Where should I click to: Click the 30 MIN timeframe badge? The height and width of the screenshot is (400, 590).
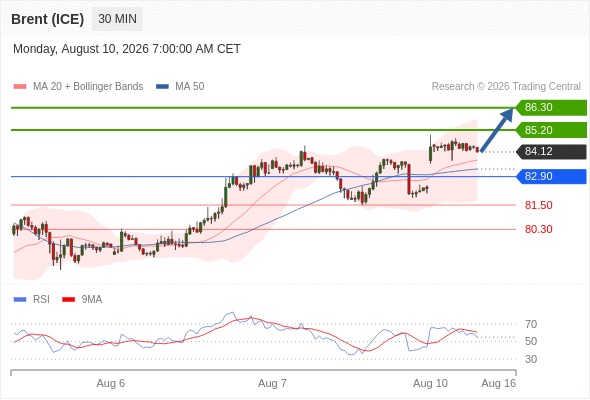[117, 19]
